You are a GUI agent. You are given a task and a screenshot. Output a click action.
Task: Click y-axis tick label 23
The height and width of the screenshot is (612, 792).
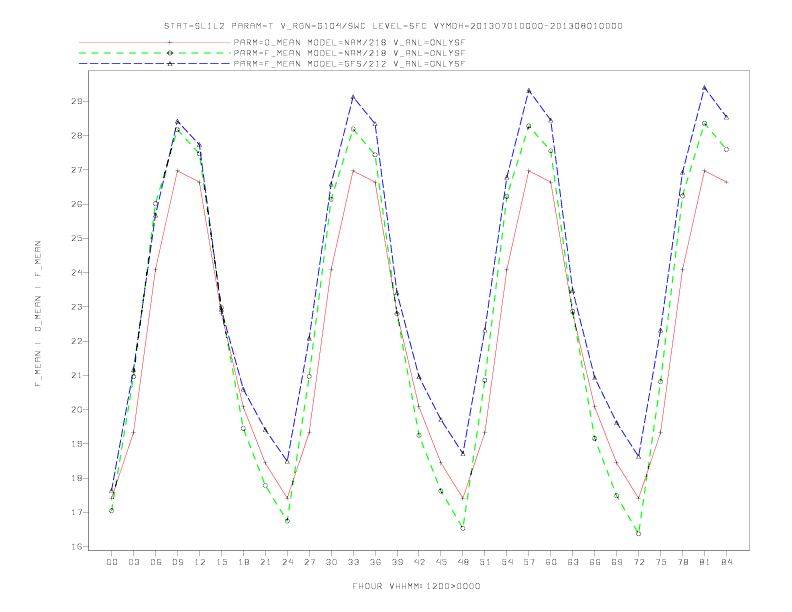pyautogui.click(x=77, y=307)
